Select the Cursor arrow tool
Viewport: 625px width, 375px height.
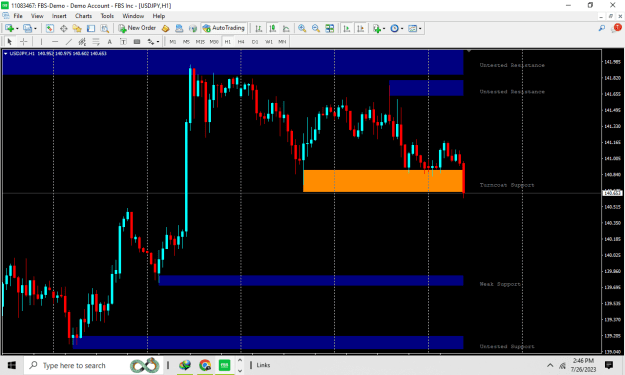tap(10, 41)
